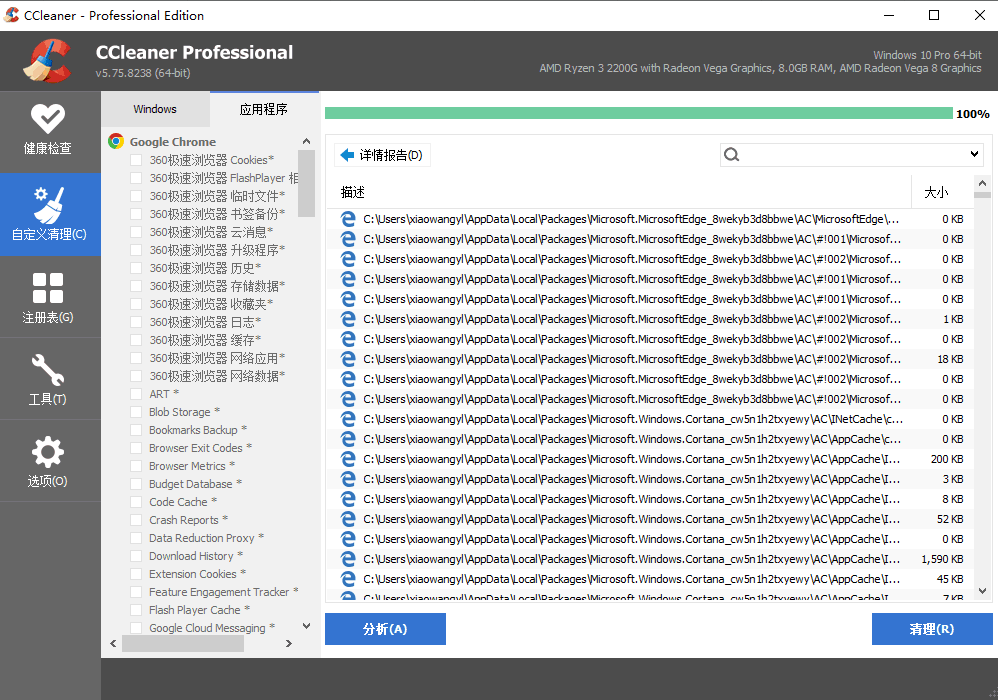
Task: Click the Google Chrome icon in list
Action: point(116,142)
